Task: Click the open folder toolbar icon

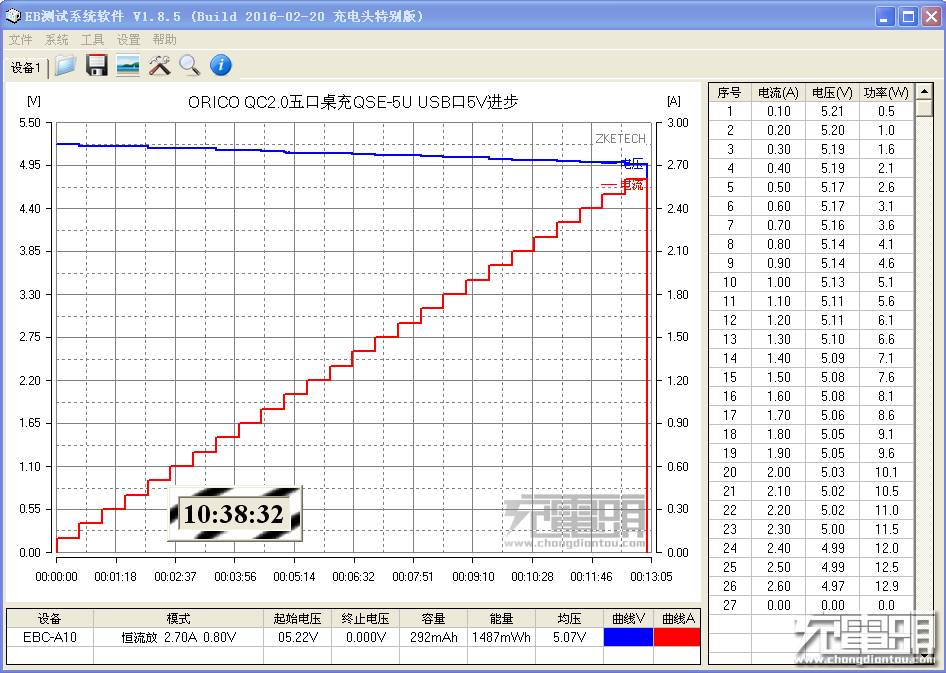Action: (x=65, y=65)
